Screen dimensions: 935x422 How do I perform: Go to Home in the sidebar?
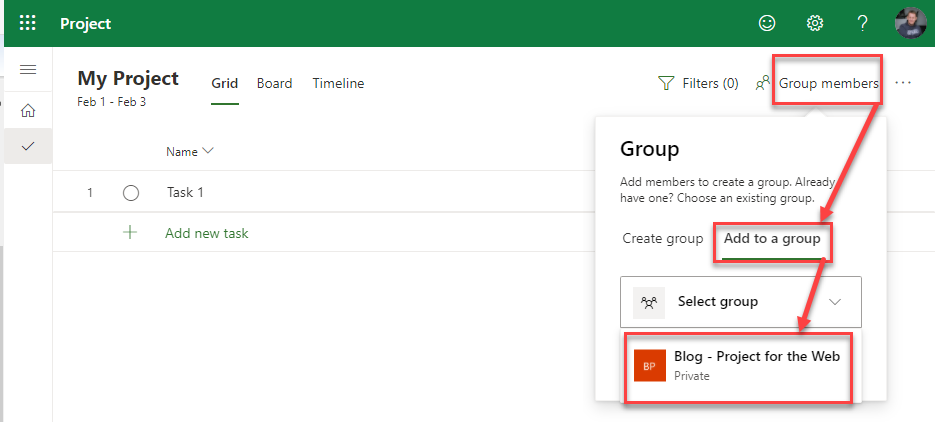coord(28,110)
